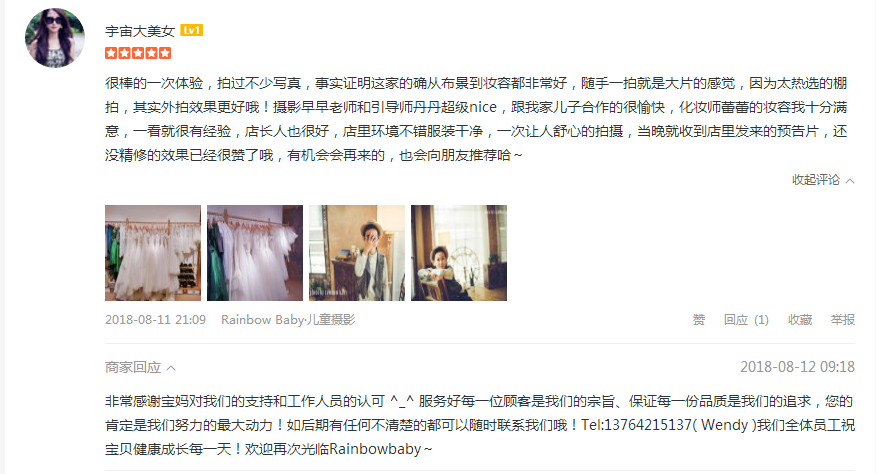The image size is (876, 474).
Task: Open Rainbow Baby·儿童摄影 shop link
Action: (x=288, y=320)
